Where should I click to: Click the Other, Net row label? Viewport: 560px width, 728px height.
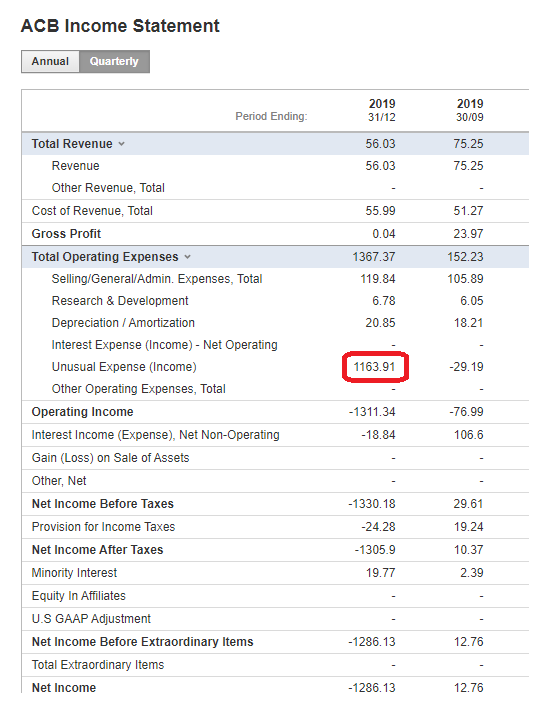coord(59,481)
